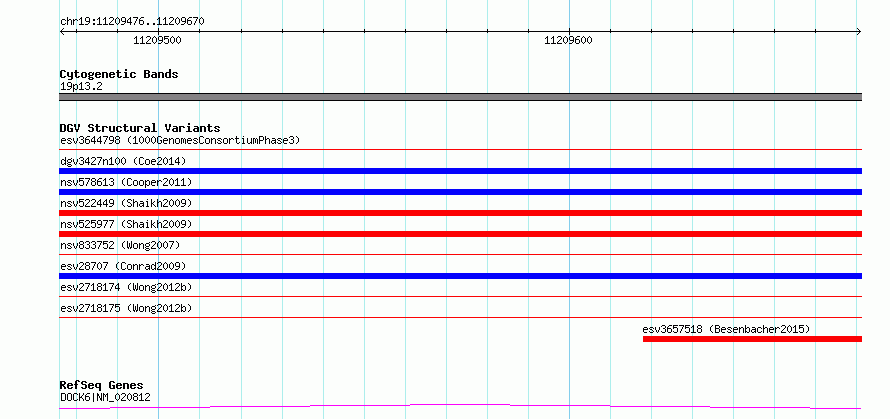Image resolution: width=890 pixels, height=419 pixels.
Task: Click the 19p13.2 band label
Action: pyautogui.click(x=81, y=87)
